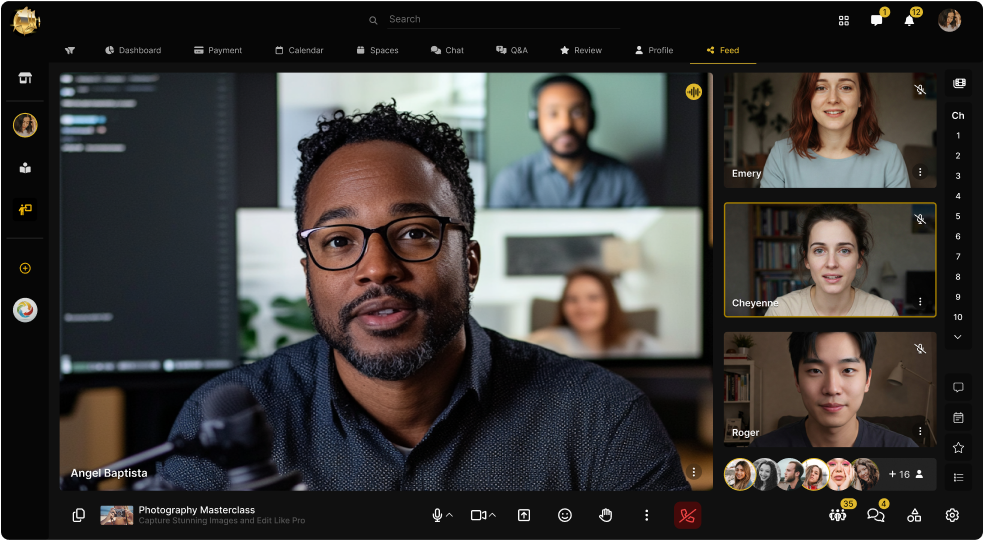The width and height of the screenshot is (984, 541).
Task: Open the Chat tab
Action: point(447,50)
